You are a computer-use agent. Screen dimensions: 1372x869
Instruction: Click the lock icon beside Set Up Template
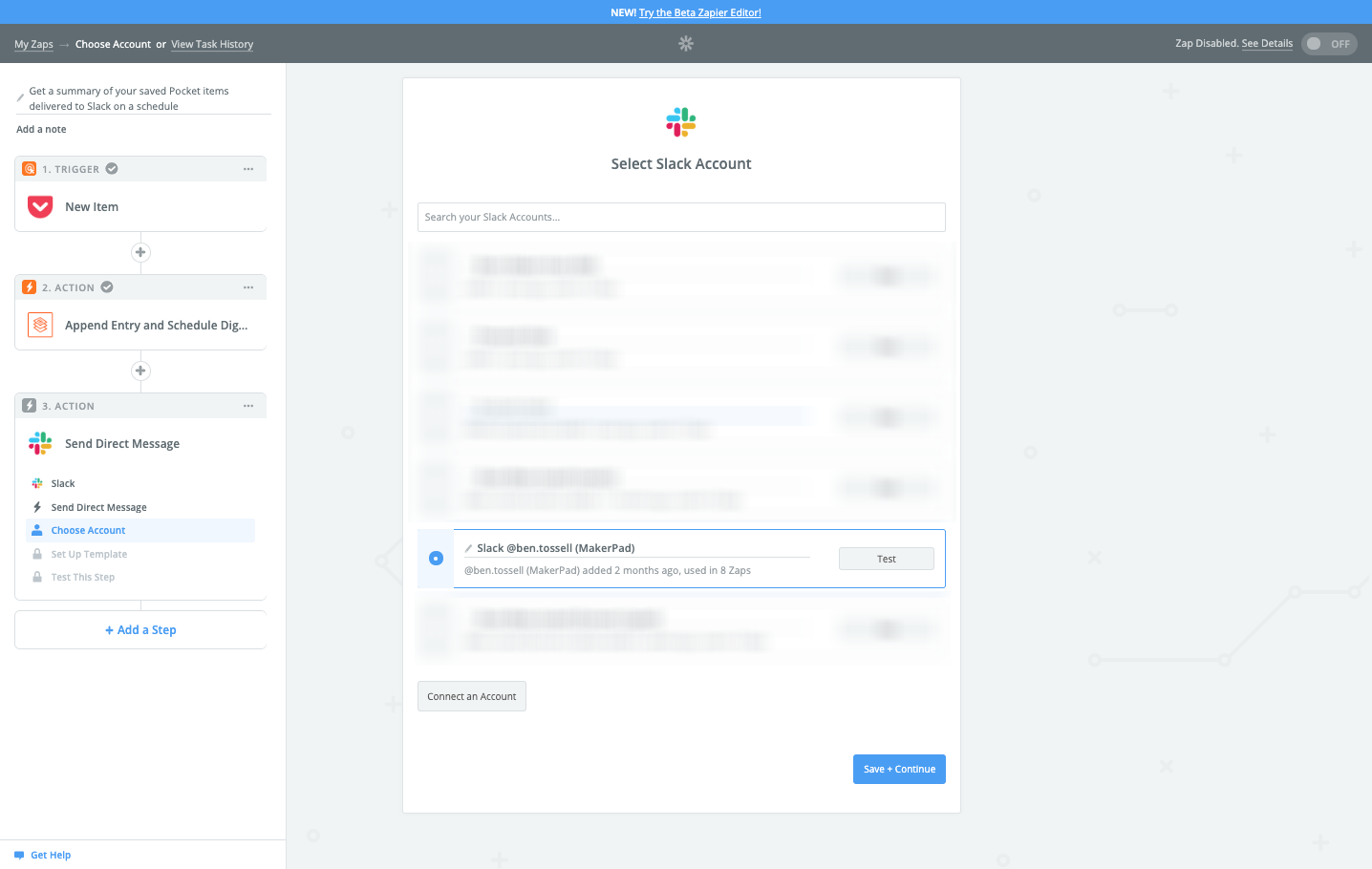point(37,554)
